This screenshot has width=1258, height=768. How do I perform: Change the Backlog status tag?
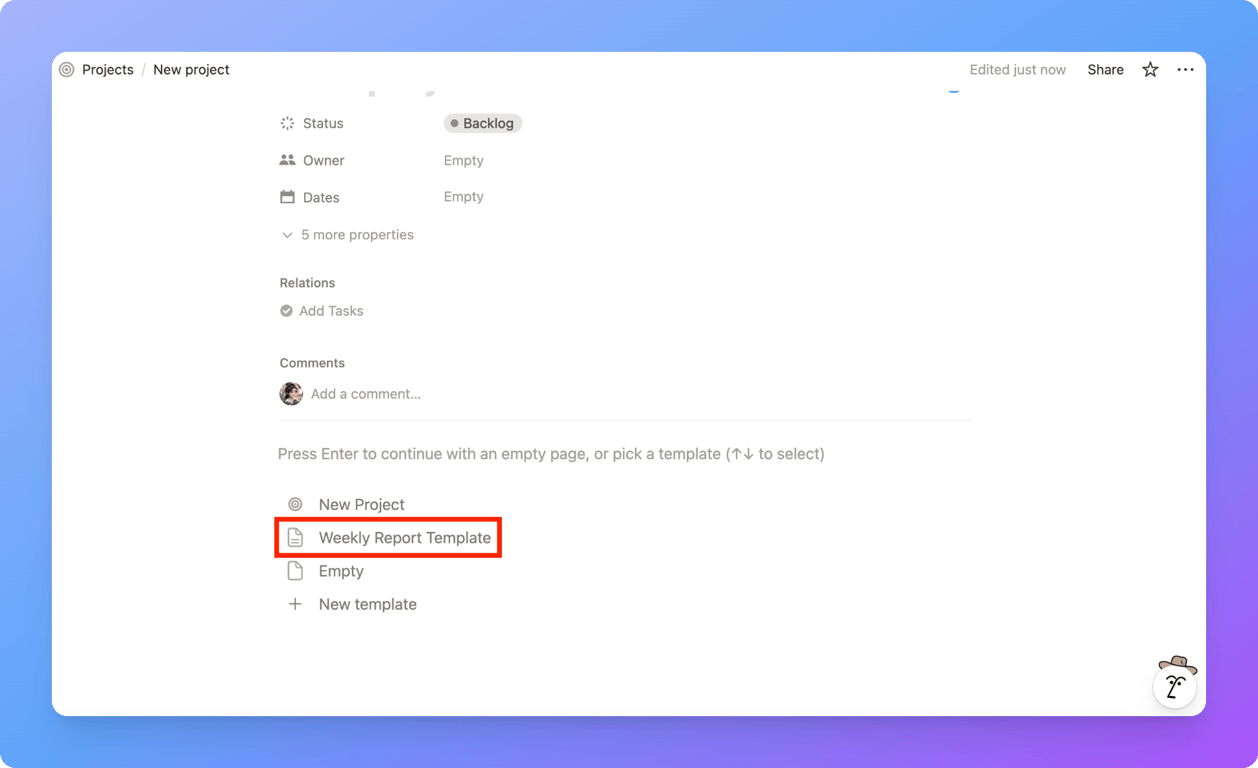[483, 123]
